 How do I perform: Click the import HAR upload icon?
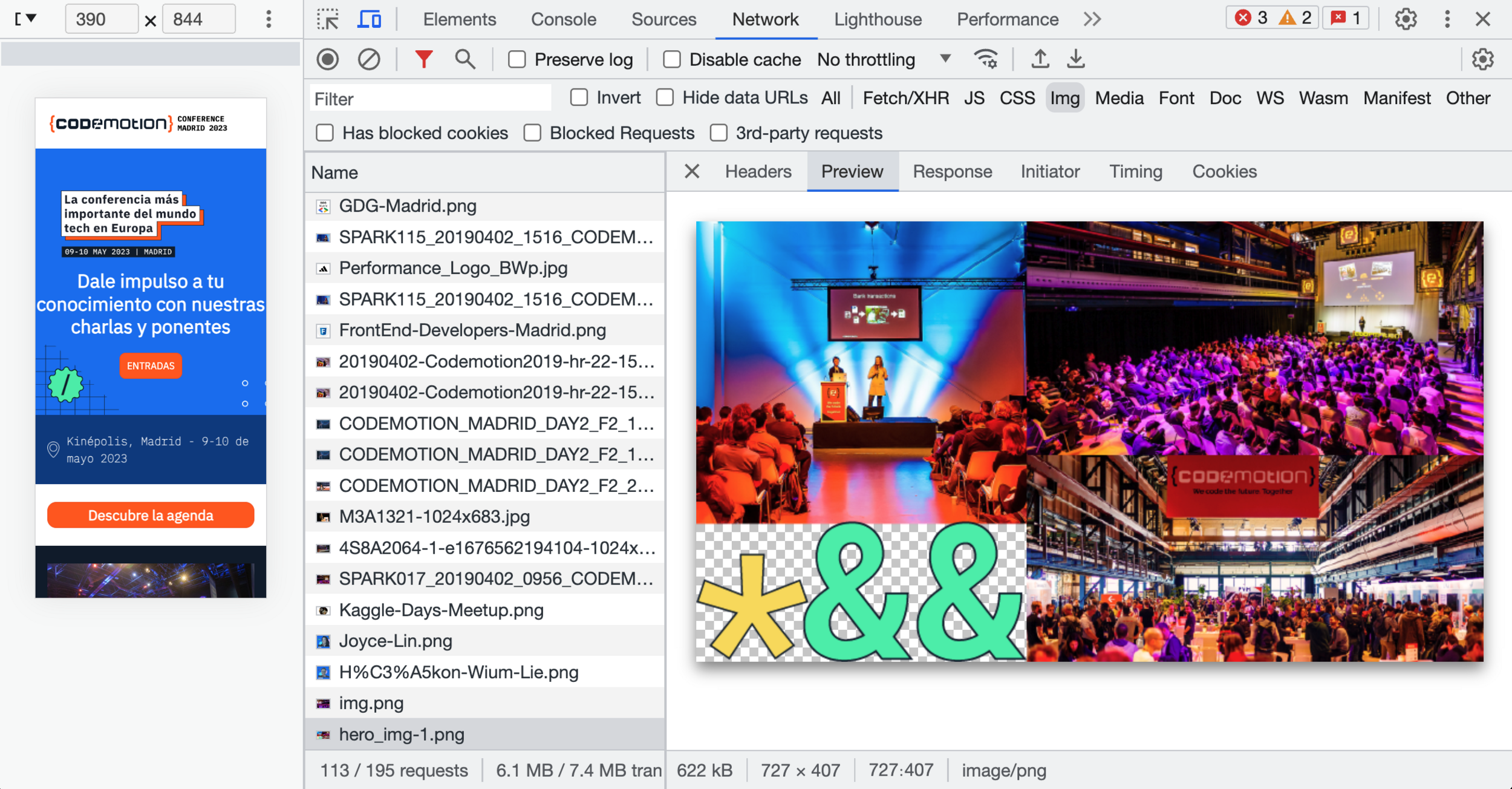(1040, 59)
